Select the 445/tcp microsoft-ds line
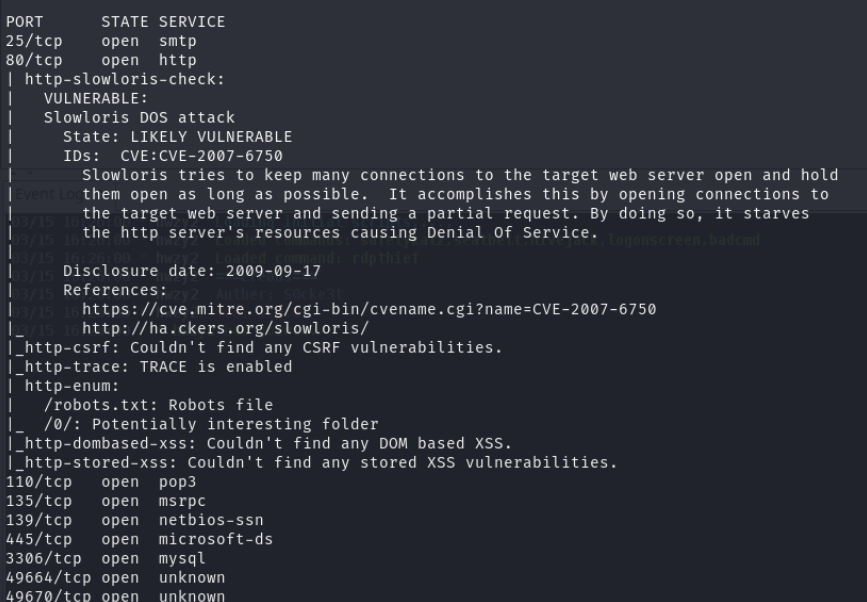This screenshot has height=602, width=867. click(x=139, y=539)
